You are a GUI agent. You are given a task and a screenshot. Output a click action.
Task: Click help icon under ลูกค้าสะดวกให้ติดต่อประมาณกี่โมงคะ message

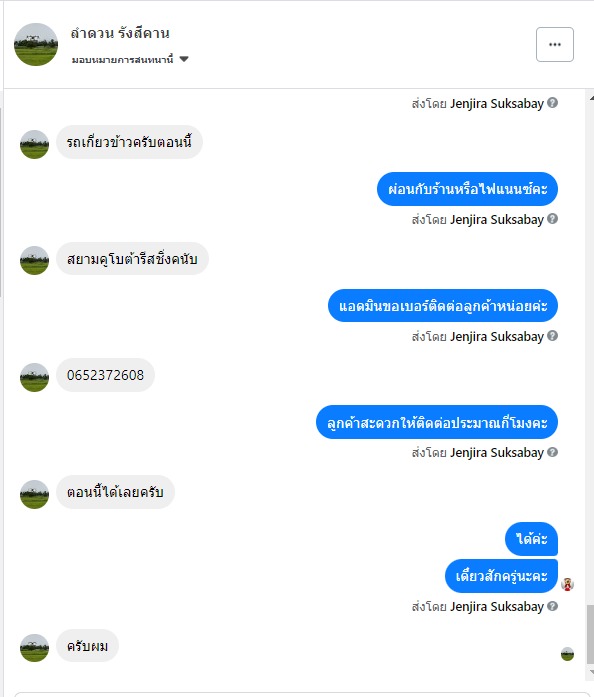point(552,452)
